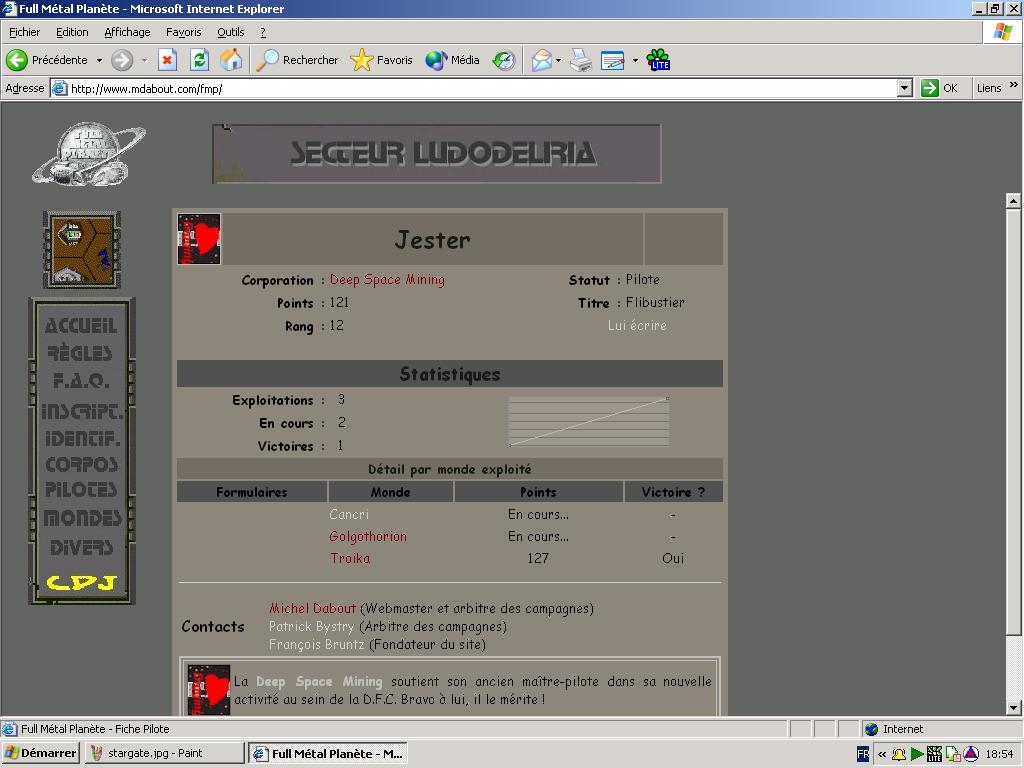Click the Michel Dabout contact link
The height and width of the screenshot is (768, 1024).
pyautogui.click(x=313, y=609)
